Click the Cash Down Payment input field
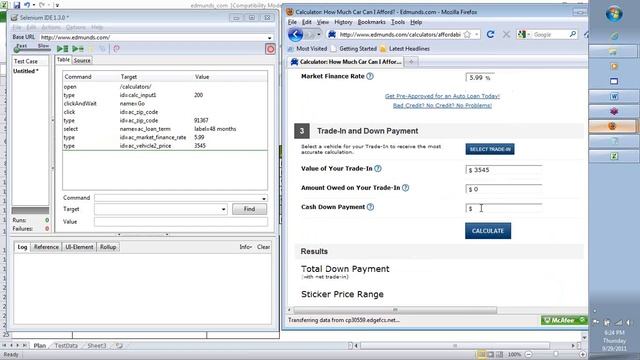 click(504, 209)
